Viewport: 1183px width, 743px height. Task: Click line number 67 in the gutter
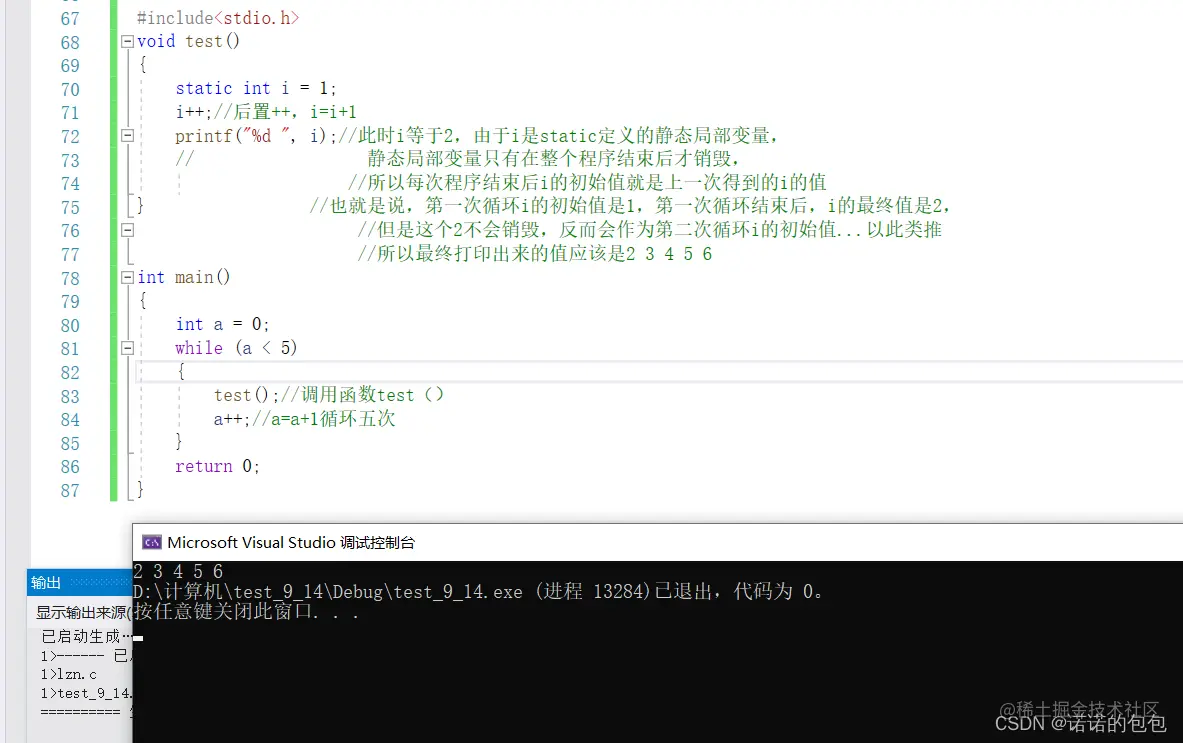[70, 19]
